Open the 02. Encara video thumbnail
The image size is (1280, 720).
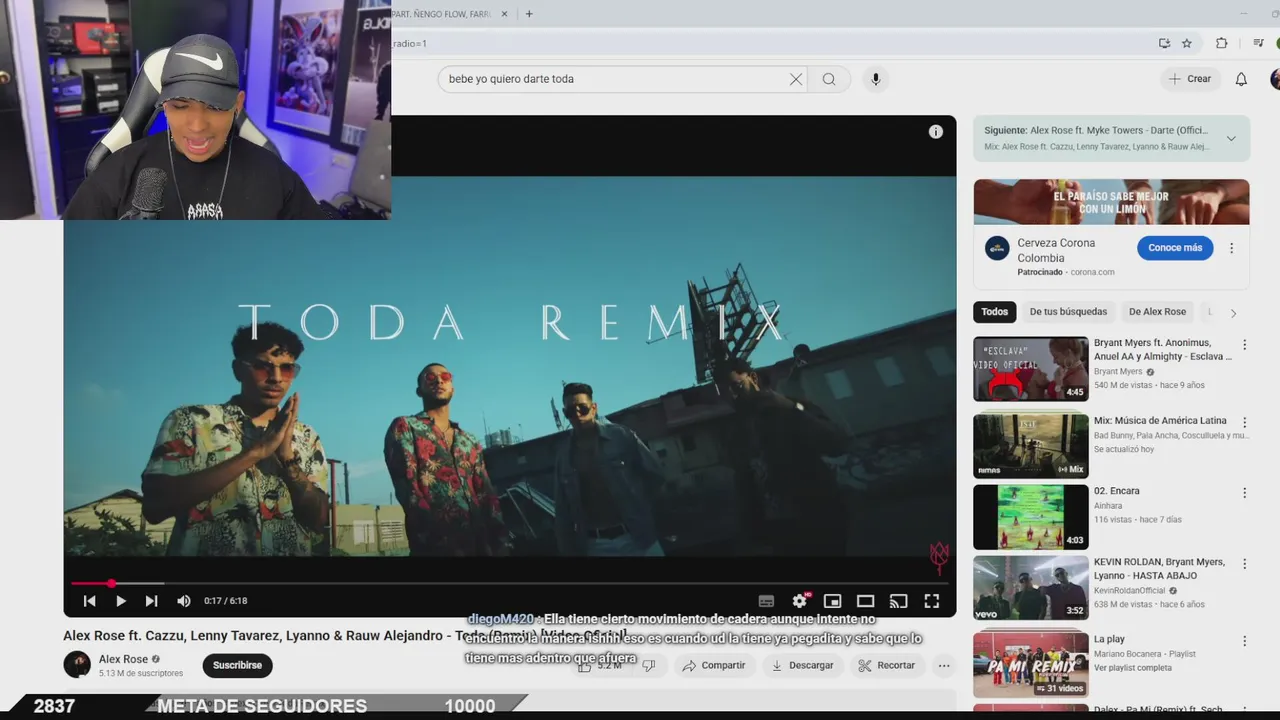[x=1031, y=517]
